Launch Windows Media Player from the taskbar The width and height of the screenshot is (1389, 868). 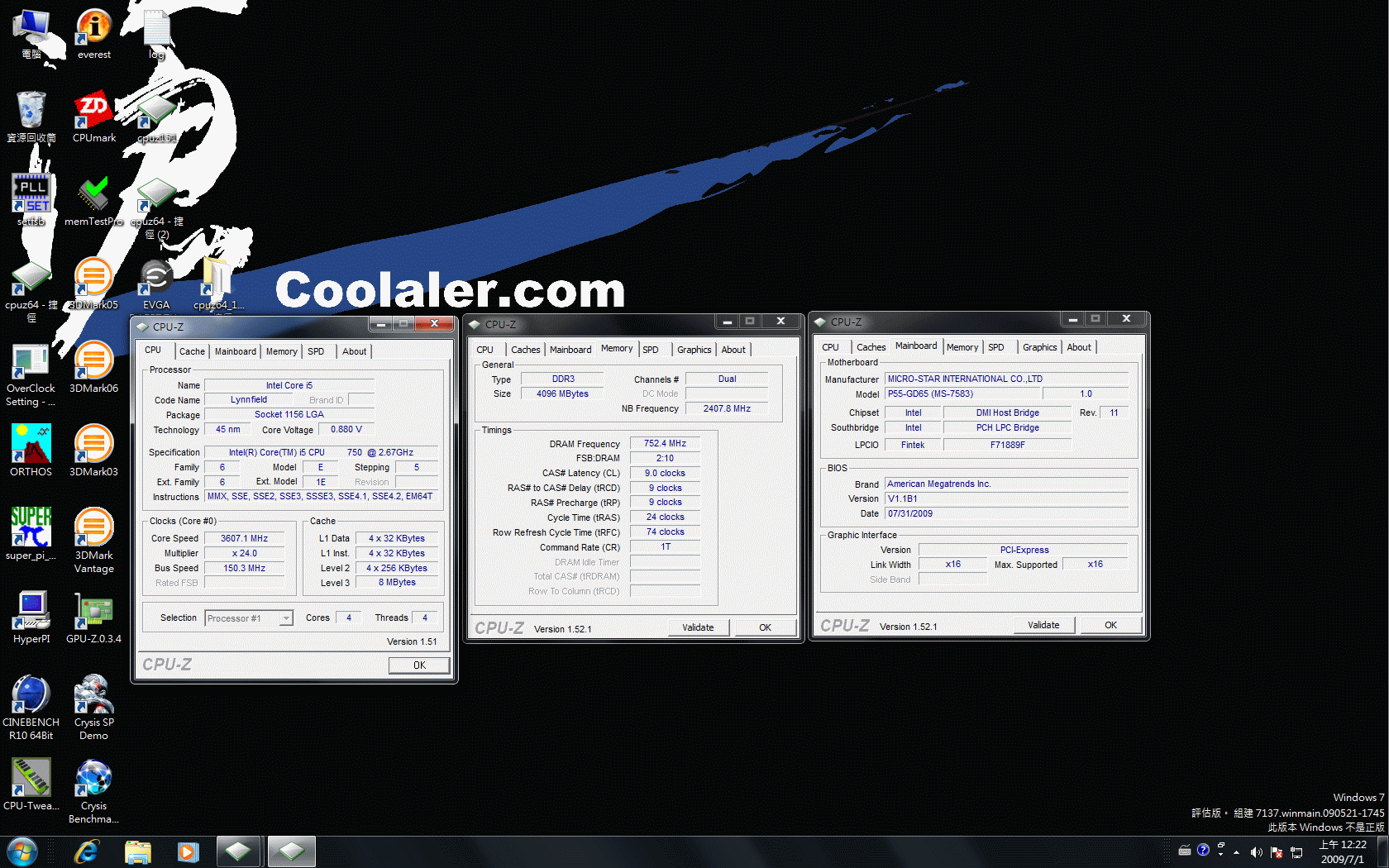pos(189,851)
